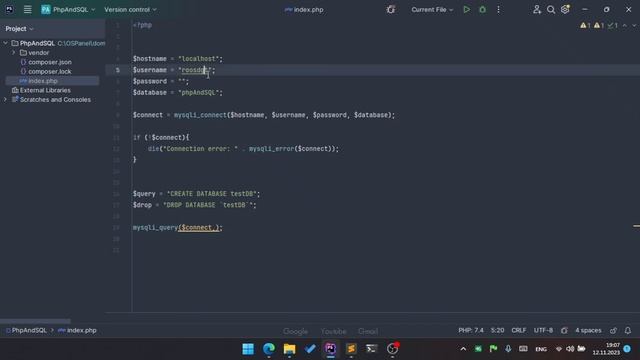Open IDE settings gear icon
This screenshot has height=360, width=640.
565,9
